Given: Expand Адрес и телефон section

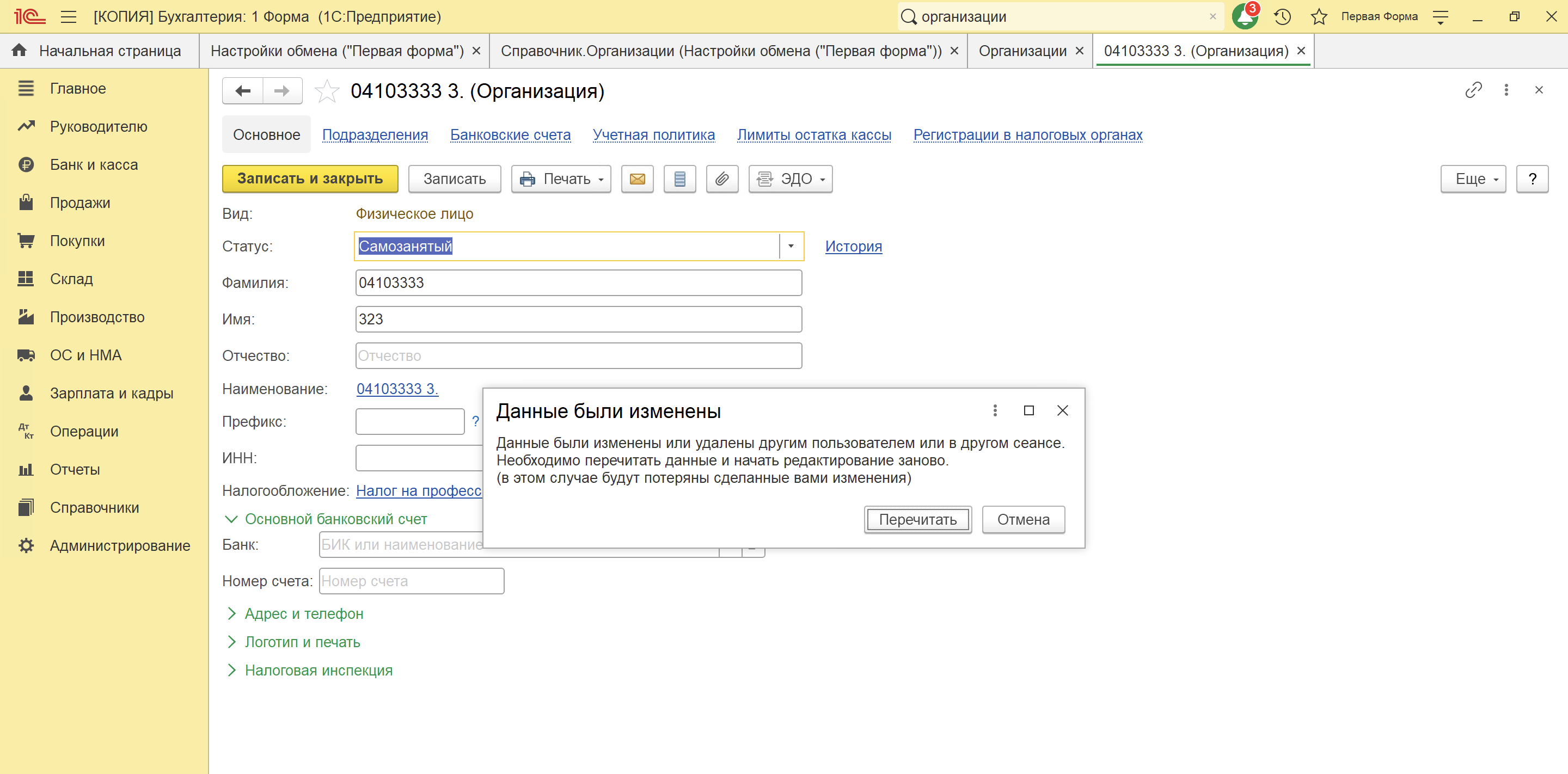Looking at the screenshot, I should (294, 614).
